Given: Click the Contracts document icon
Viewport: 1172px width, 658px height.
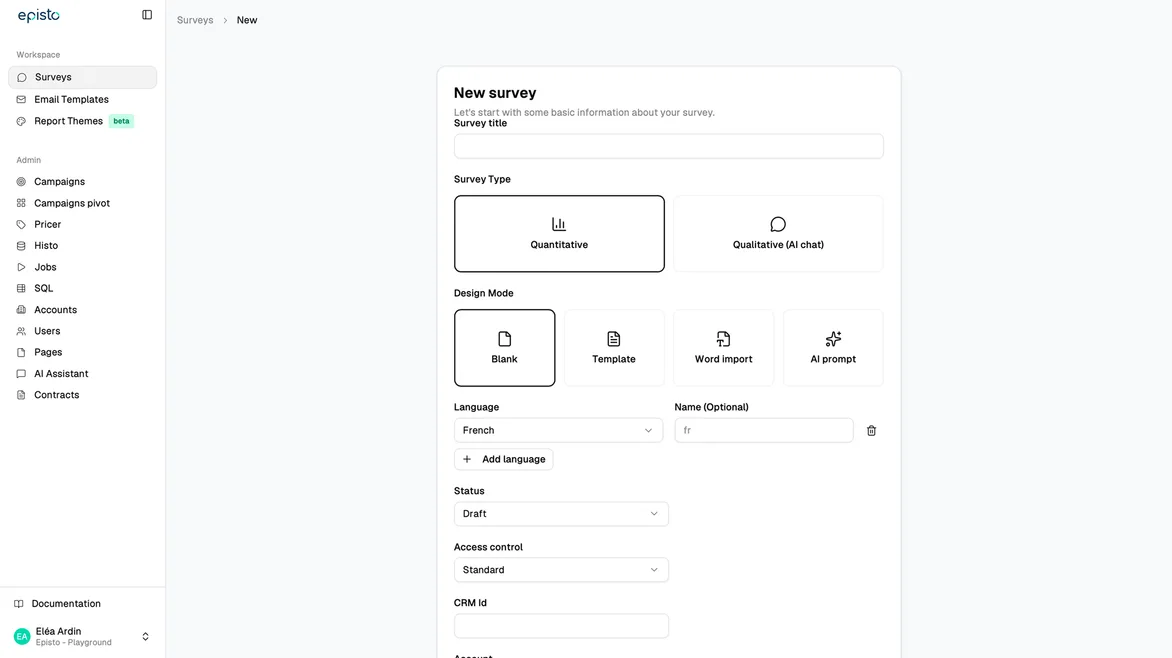Looking at the screenshot, I should click(x=21, y=395).
